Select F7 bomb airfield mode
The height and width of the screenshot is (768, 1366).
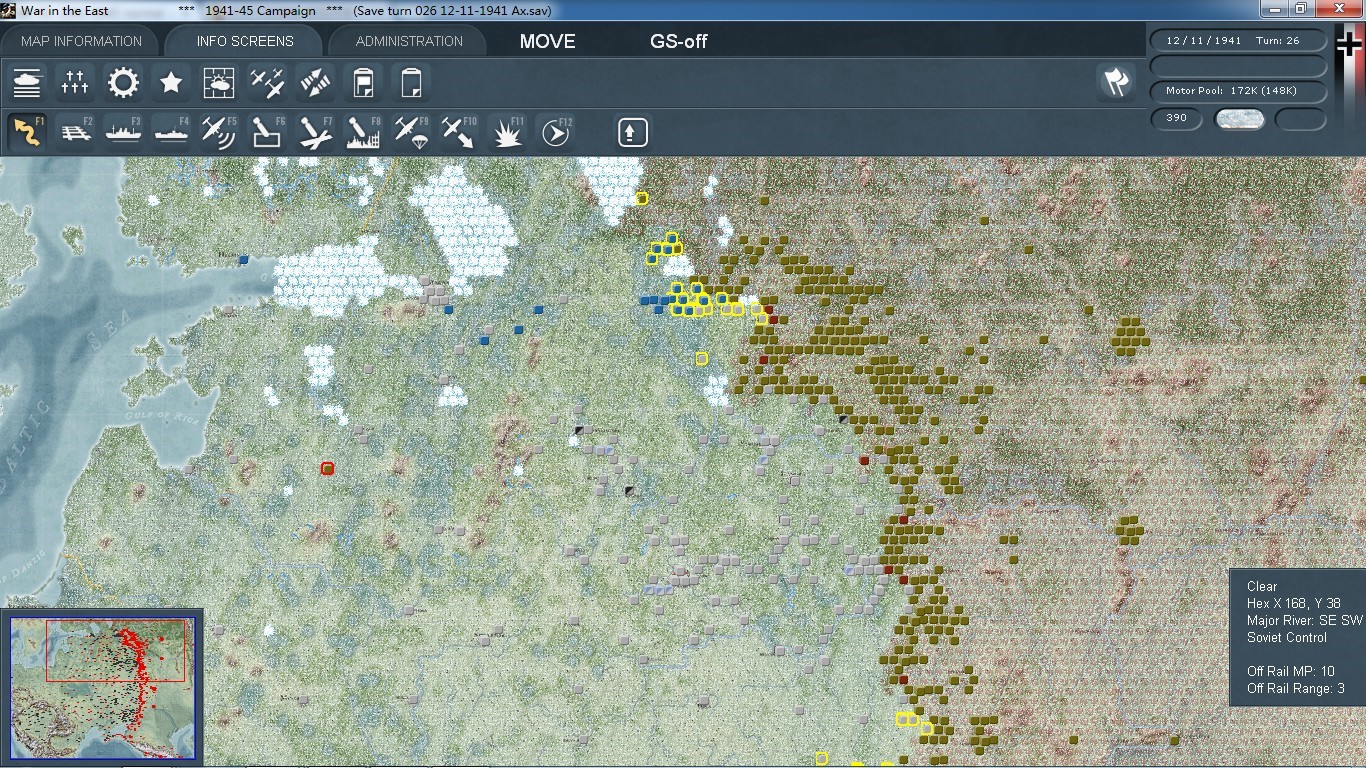tap(315, 132)
